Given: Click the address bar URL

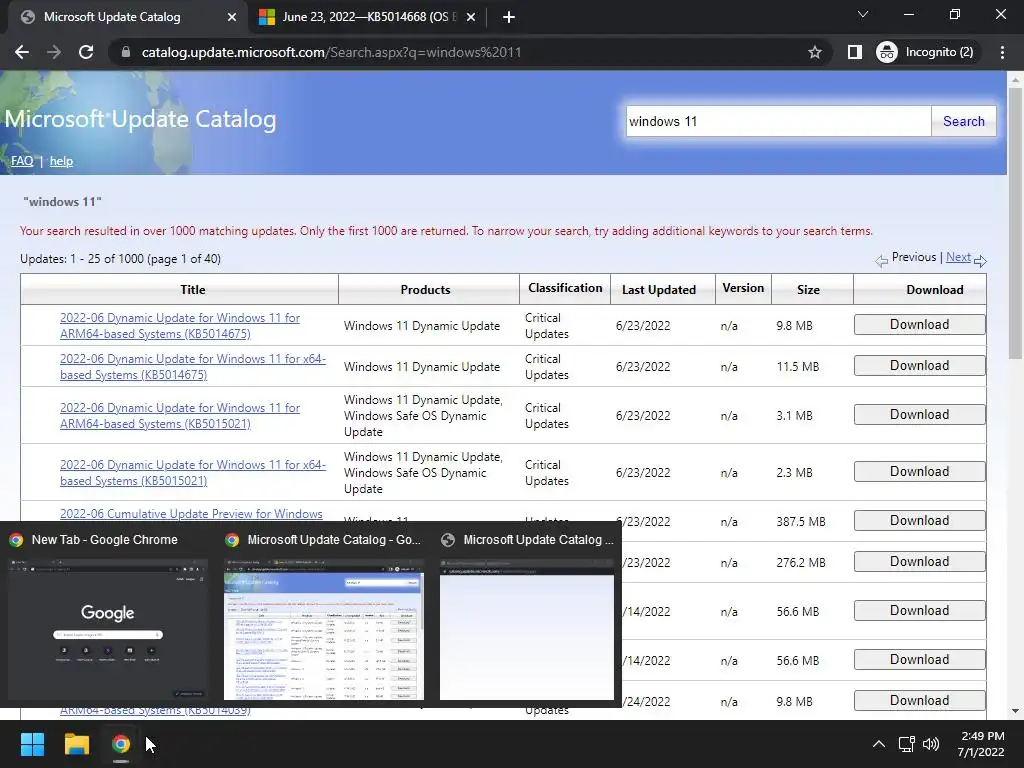Looking at the screenshot, I should click(332, 52).
